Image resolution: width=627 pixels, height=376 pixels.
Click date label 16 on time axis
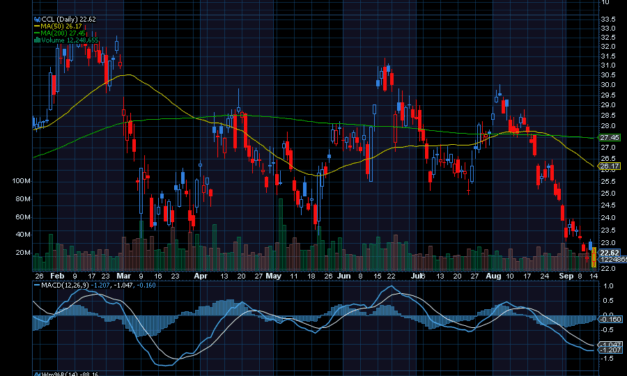158,276
